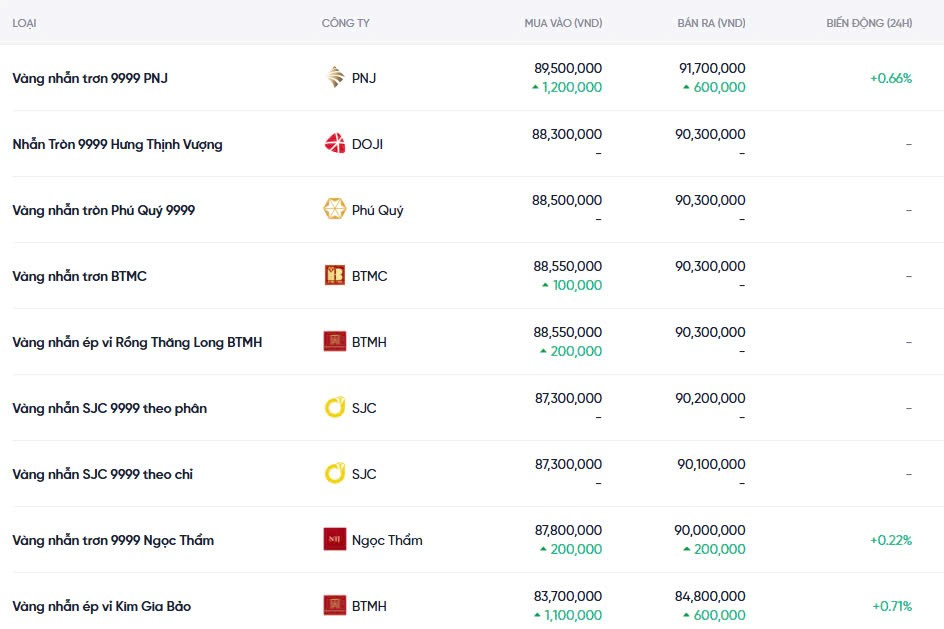Select 'Vàng nhẫn tròn Phú Quý 9999' row title
The width and height of the screenshot is (944, 629).
pos(103,210)
